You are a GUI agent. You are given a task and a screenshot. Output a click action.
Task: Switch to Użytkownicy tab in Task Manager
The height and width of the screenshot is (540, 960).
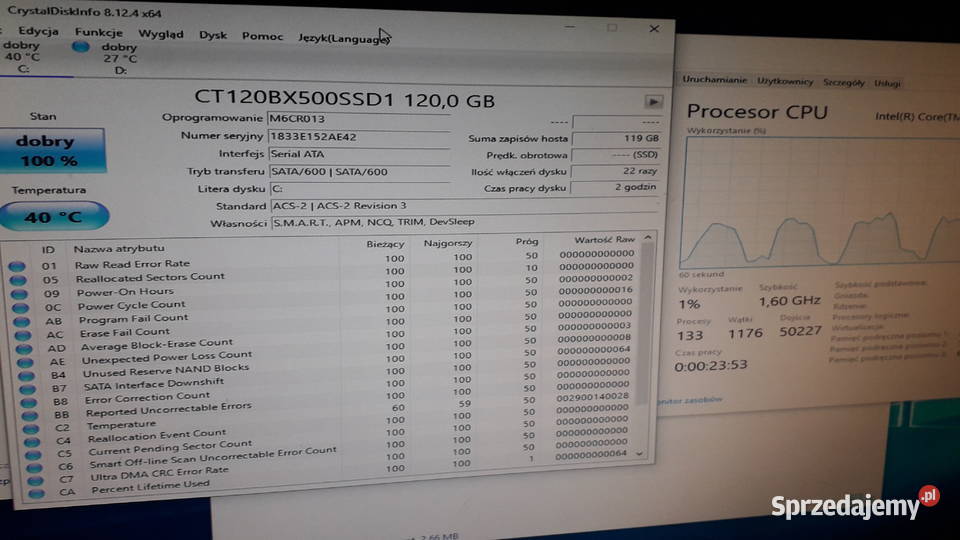[785, 81]
